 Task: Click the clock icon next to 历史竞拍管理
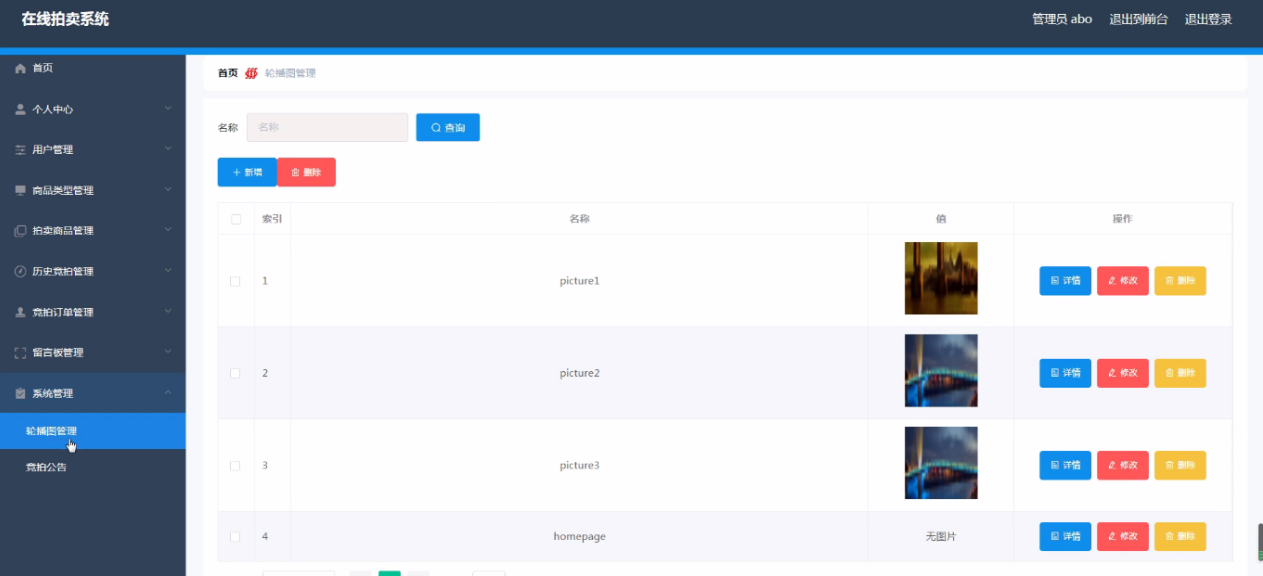[20, 271]
